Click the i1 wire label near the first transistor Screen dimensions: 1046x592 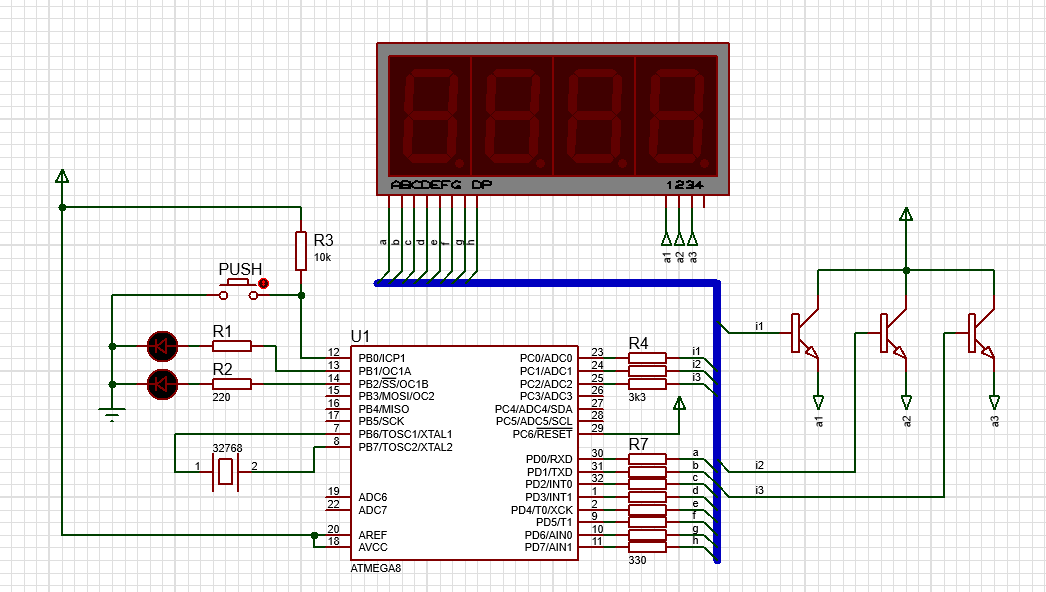click(759, 326)
